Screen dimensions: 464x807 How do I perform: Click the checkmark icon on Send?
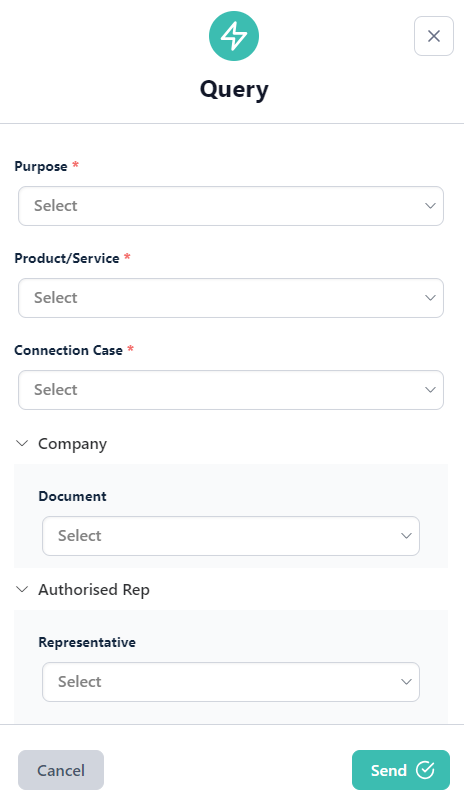click(x=425, y=770)
